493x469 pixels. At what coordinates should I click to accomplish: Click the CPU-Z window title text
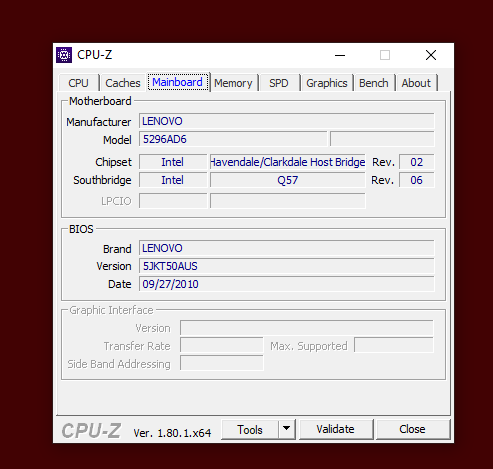pyautogui.click(x=95, y=55)
